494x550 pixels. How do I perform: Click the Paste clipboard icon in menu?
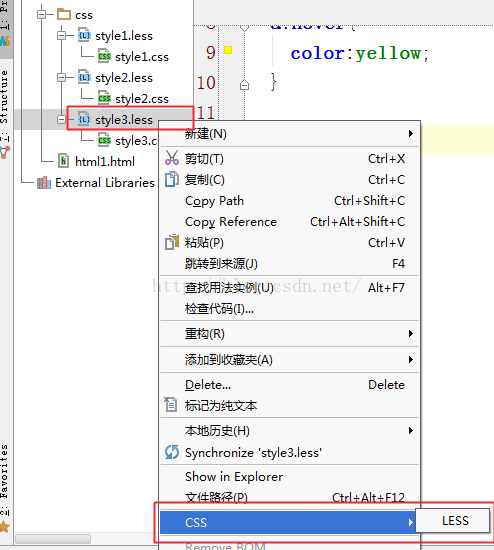click(172, 242)
